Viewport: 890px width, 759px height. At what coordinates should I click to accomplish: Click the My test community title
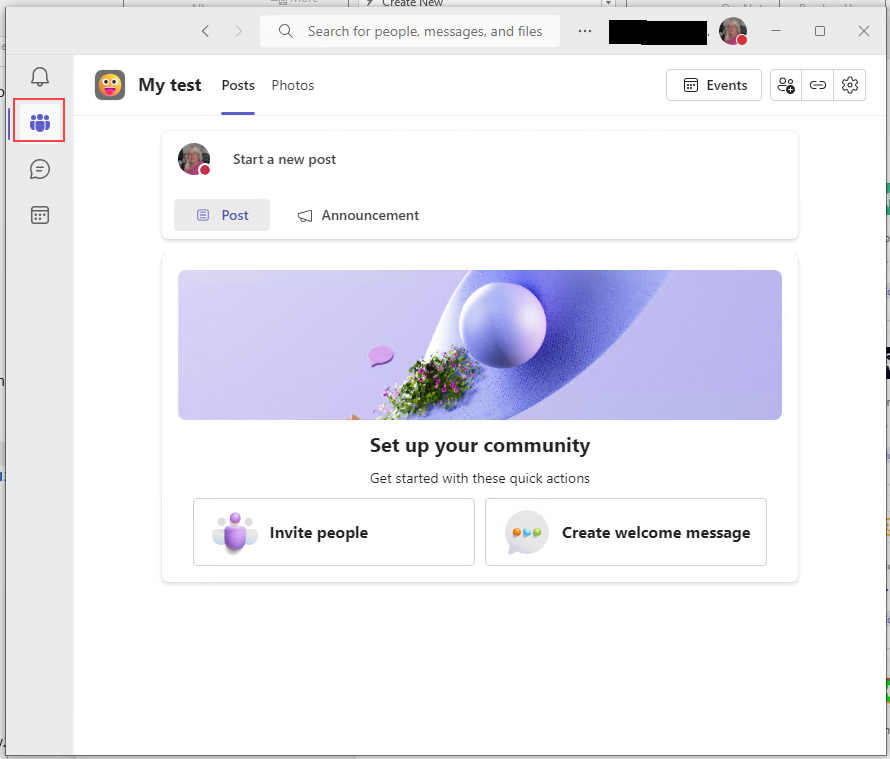pos(170,85)
